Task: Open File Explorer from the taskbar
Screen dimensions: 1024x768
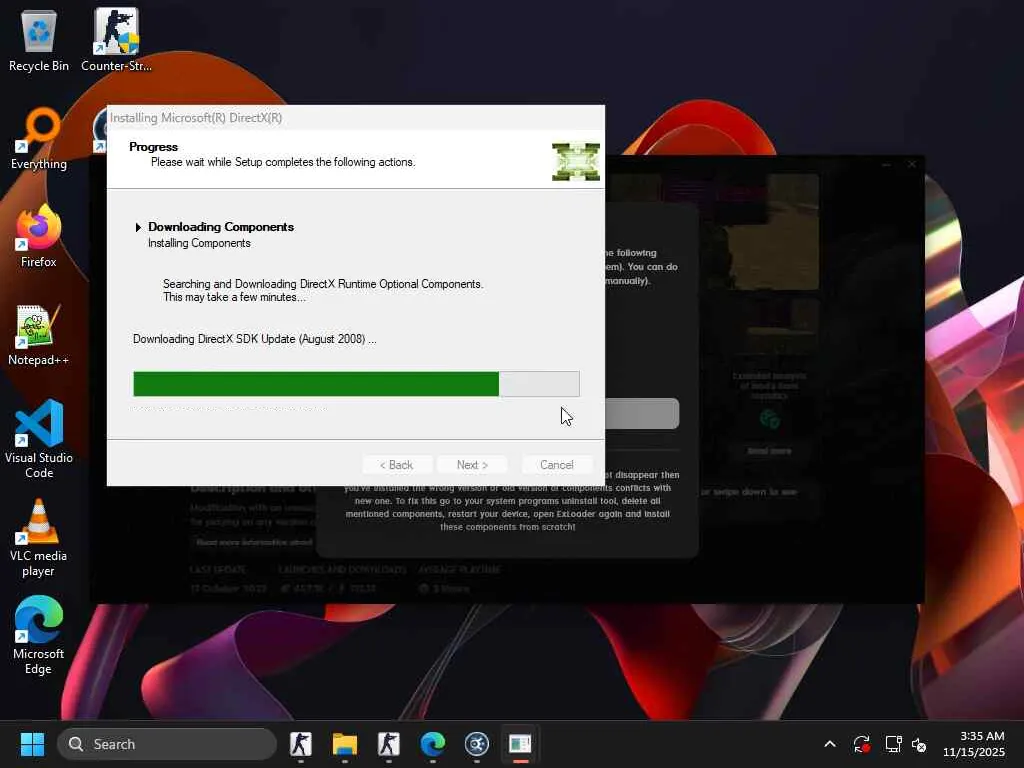Action: [x=344, y=744]
